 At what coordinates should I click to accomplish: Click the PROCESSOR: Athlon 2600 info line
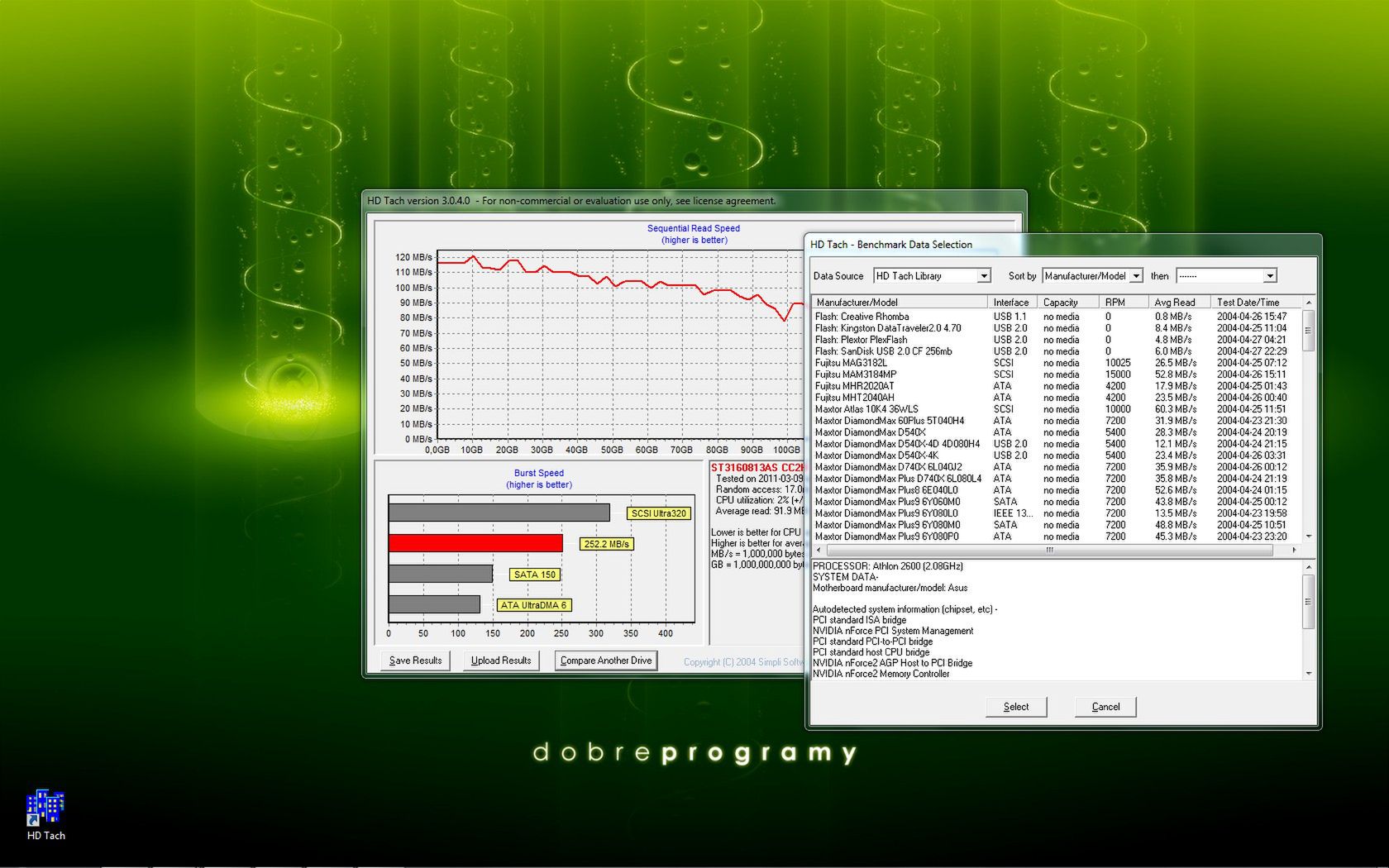coord(888,566)
